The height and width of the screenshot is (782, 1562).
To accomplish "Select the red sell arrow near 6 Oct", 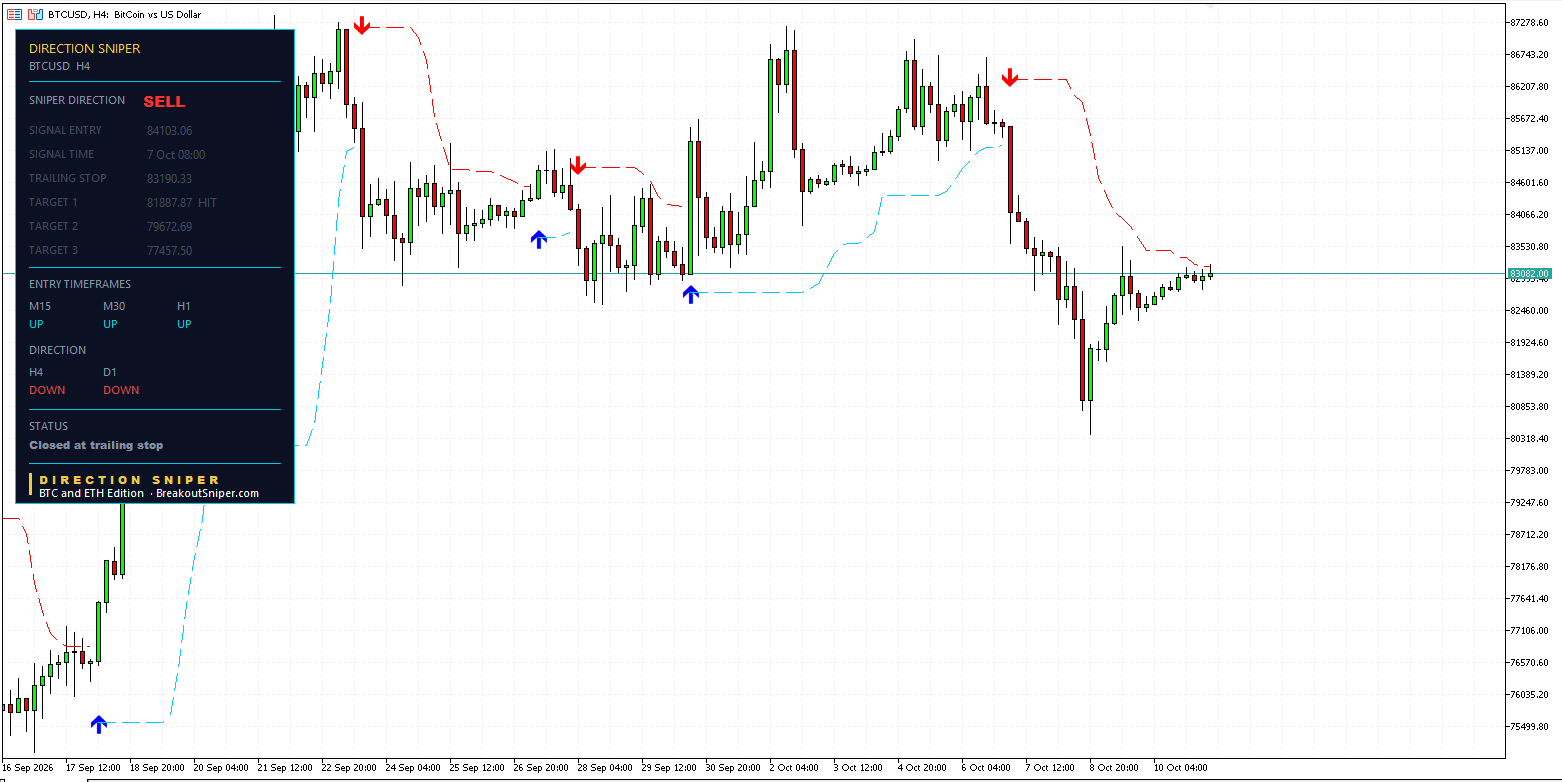I will pyautogui.click(x=1010, y=77).
